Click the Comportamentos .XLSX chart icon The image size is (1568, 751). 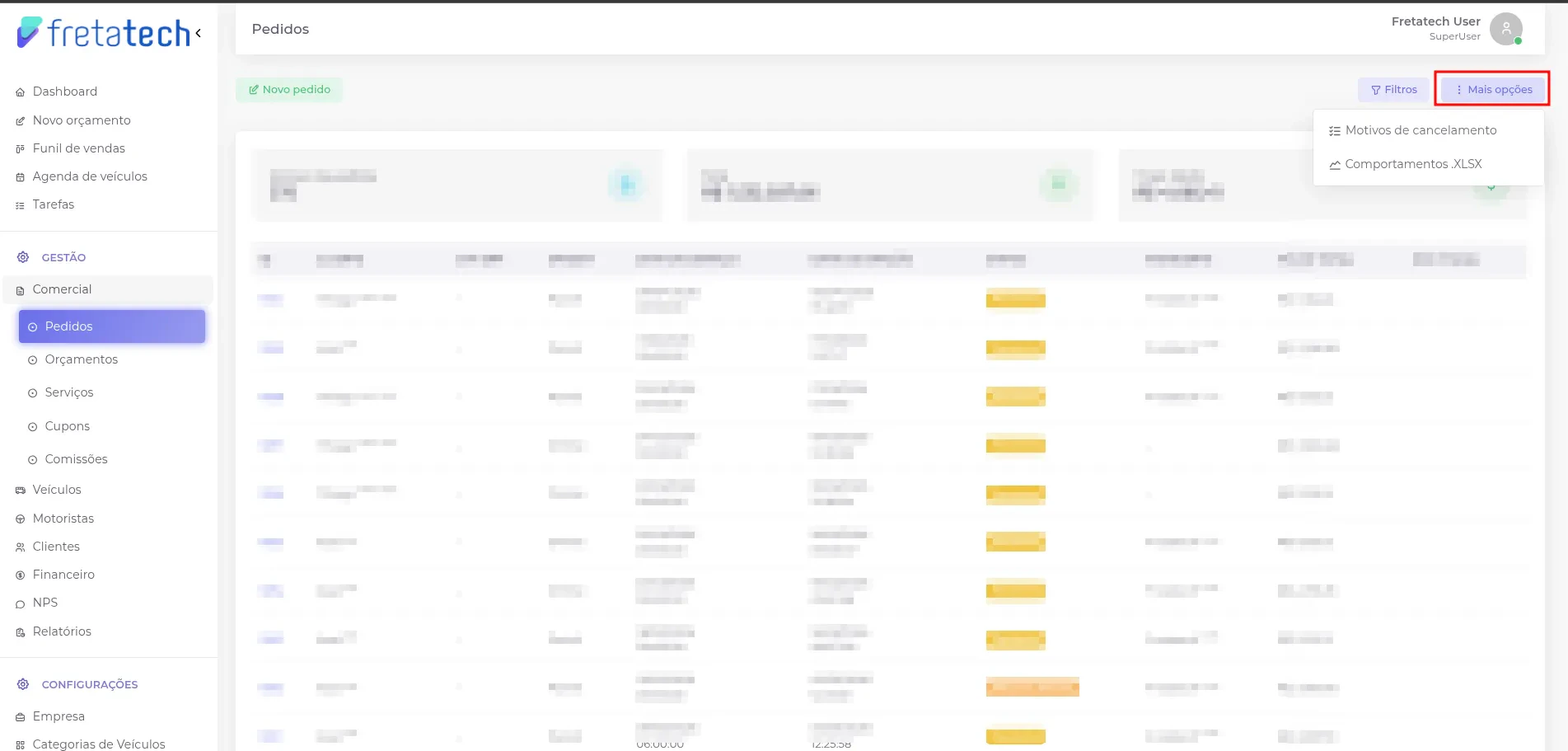click(1335, 165)
